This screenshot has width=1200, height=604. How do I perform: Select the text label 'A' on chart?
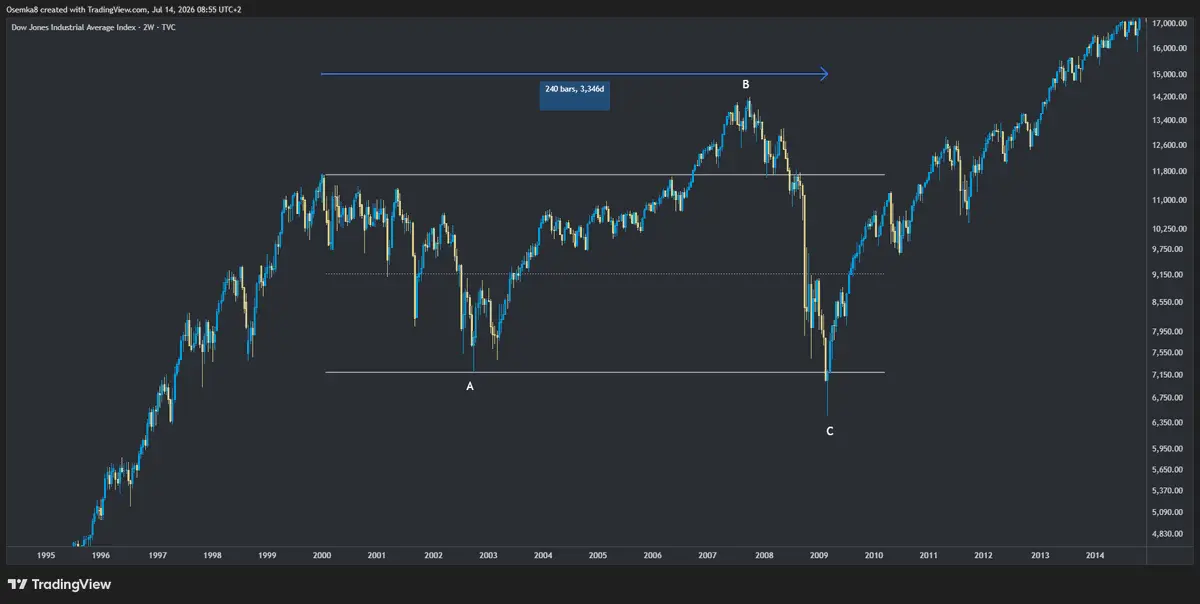[470, 386]
